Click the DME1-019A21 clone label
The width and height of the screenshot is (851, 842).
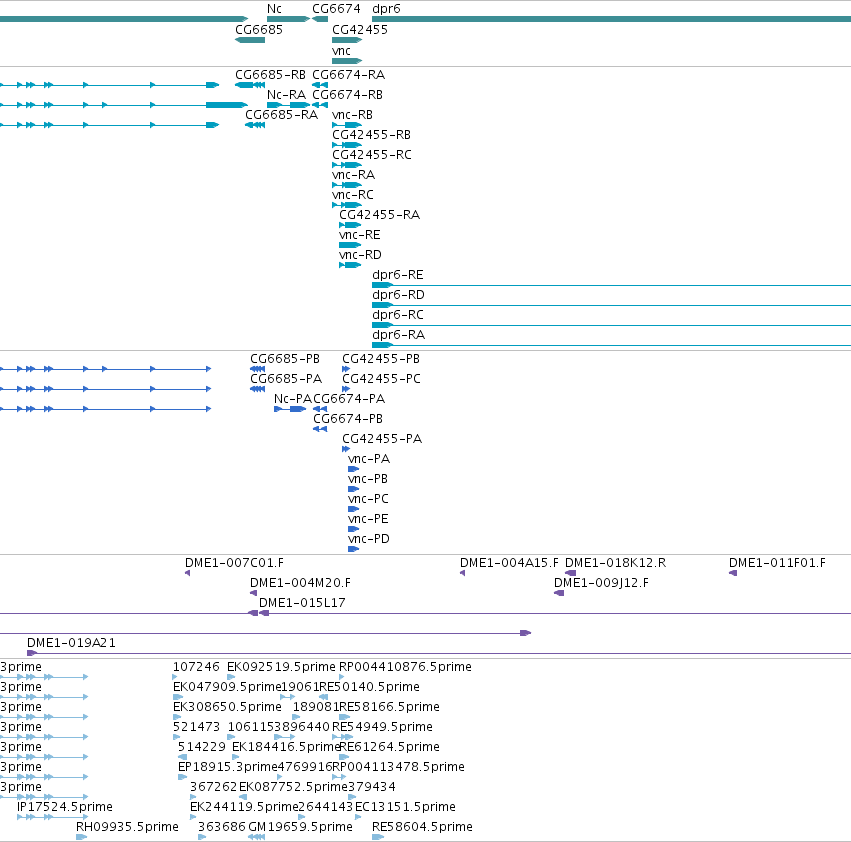(x=71, y=643)
